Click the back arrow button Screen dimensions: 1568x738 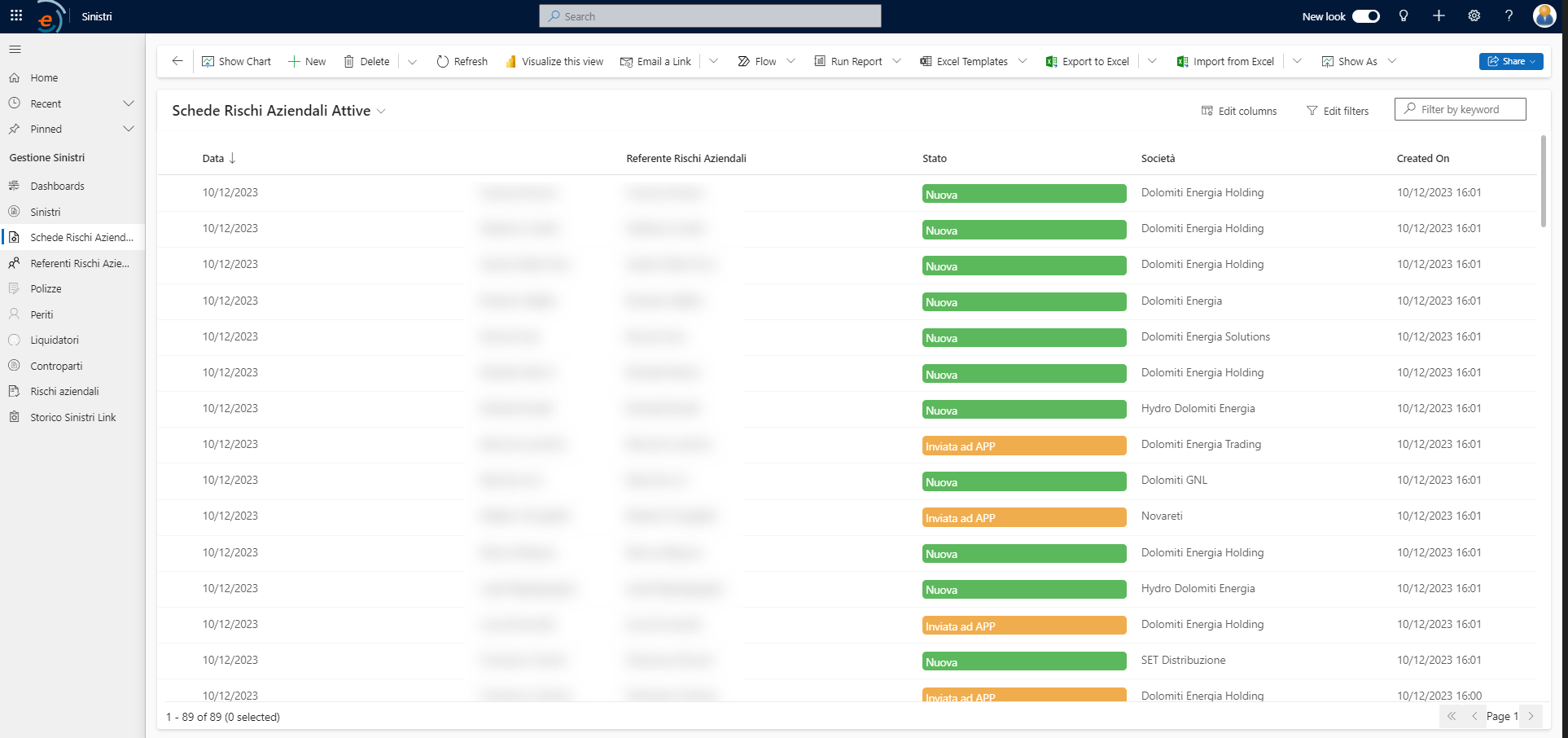tap(177, 61)
